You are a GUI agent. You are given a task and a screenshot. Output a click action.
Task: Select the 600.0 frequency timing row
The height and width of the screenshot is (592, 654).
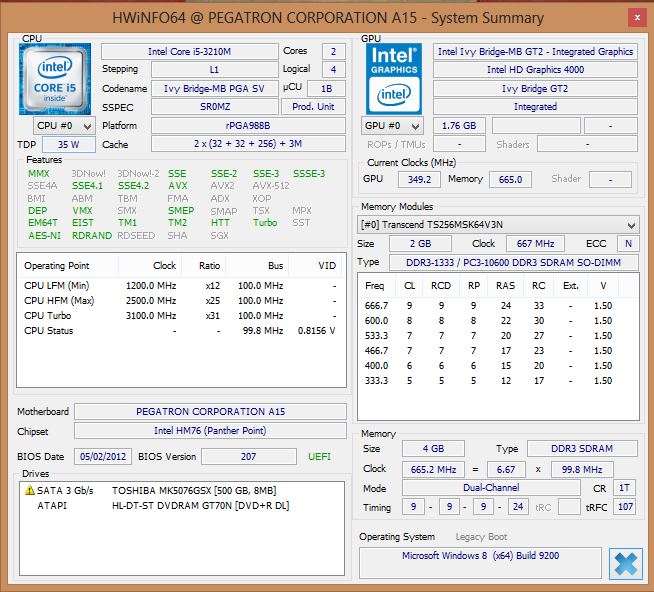click(x=498, y=321)
